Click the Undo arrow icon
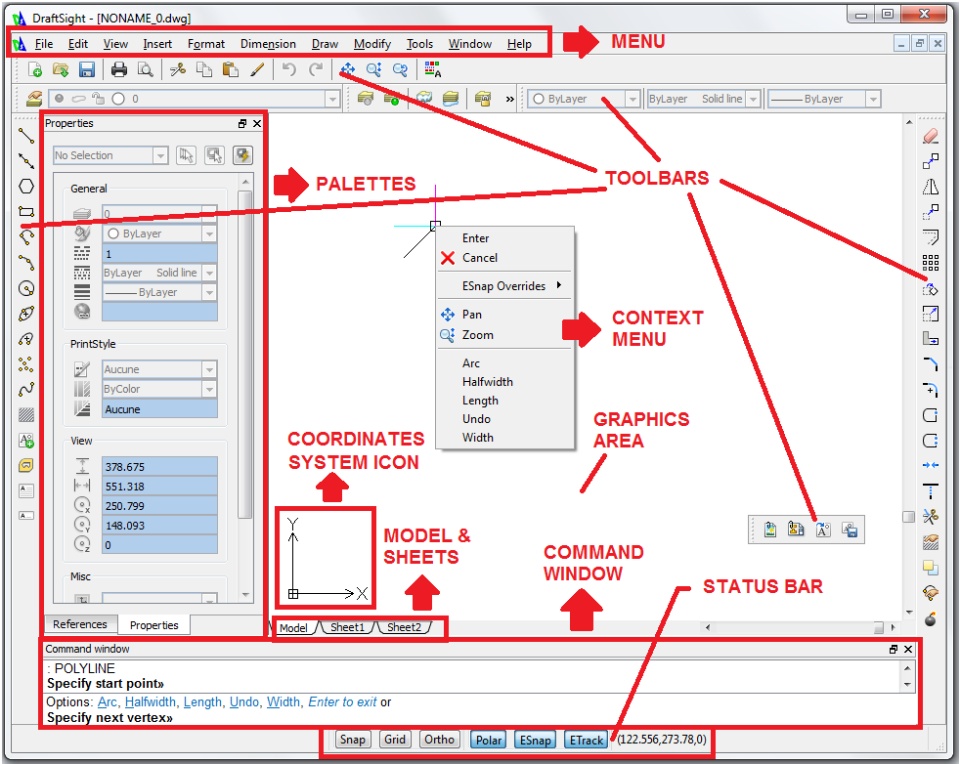Screen dimensions: 960x764 (x=289, y=70)
